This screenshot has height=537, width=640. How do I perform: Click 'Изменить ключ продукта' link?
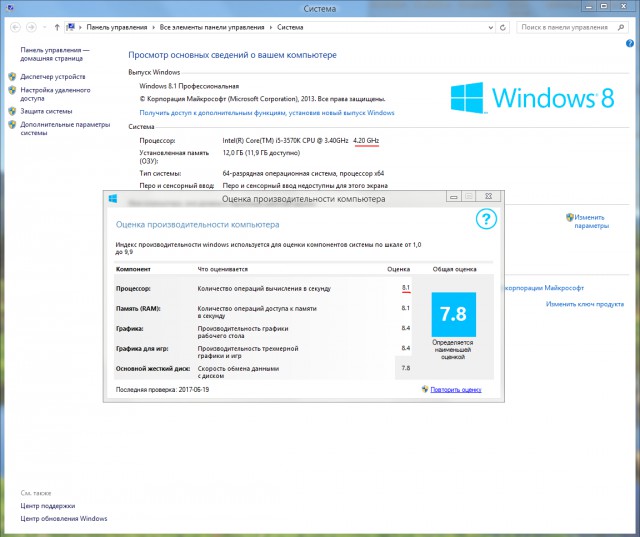click(585, 304)
